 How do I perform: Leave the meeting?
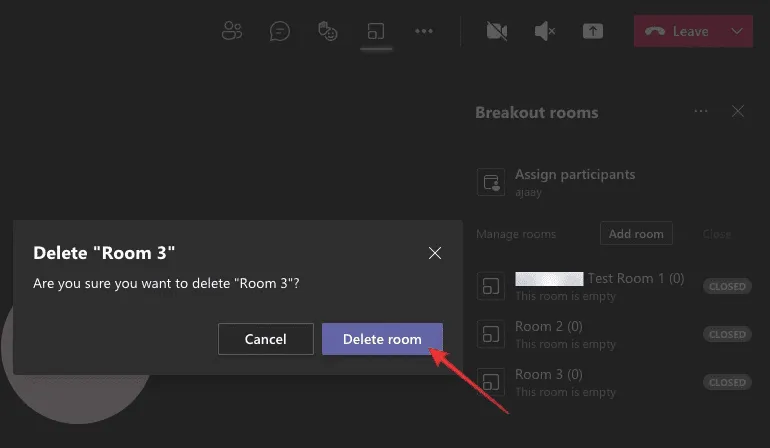click(x=678, y=31)
